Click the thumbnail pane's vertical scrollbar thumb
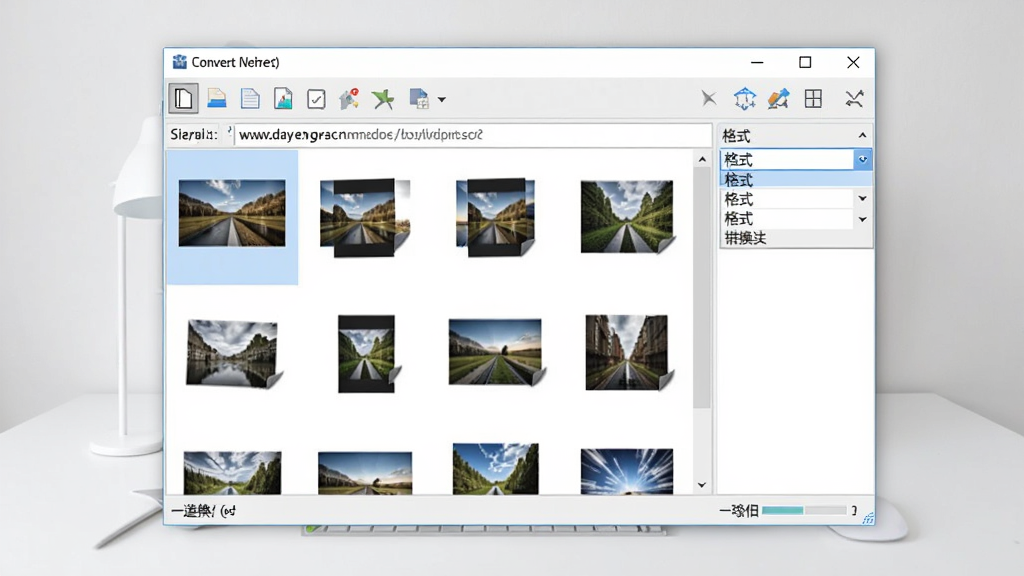 pos(702,287)
